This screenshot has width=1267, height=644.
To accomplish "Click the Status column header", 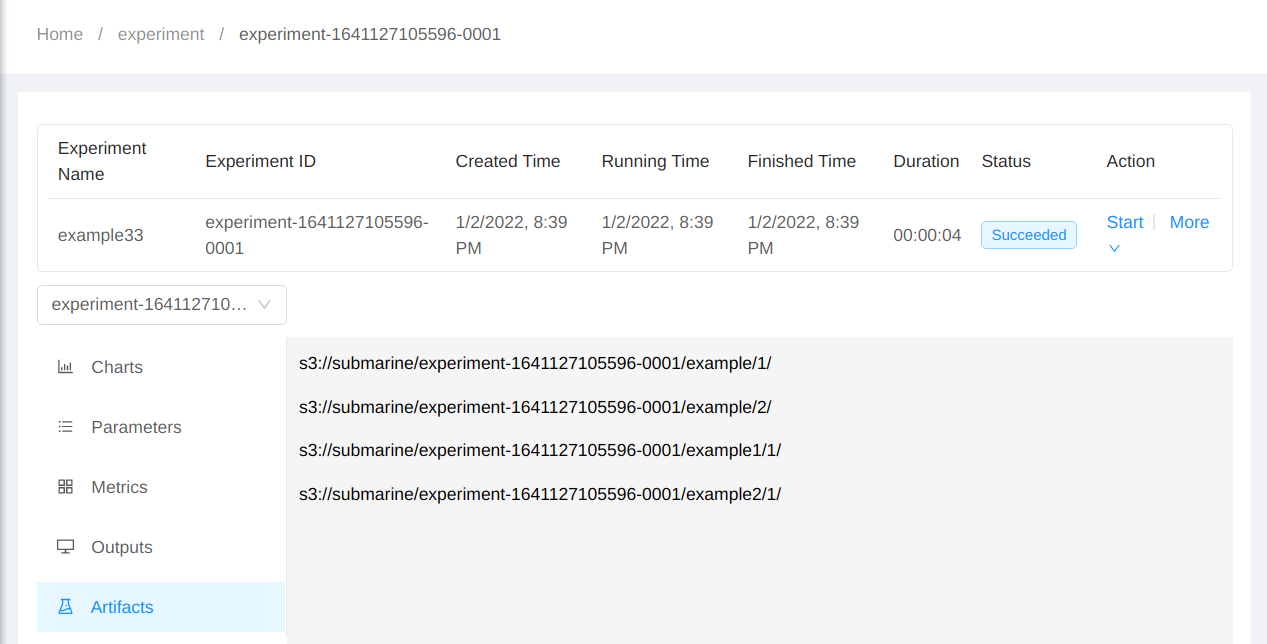I will coord(1006,161).
